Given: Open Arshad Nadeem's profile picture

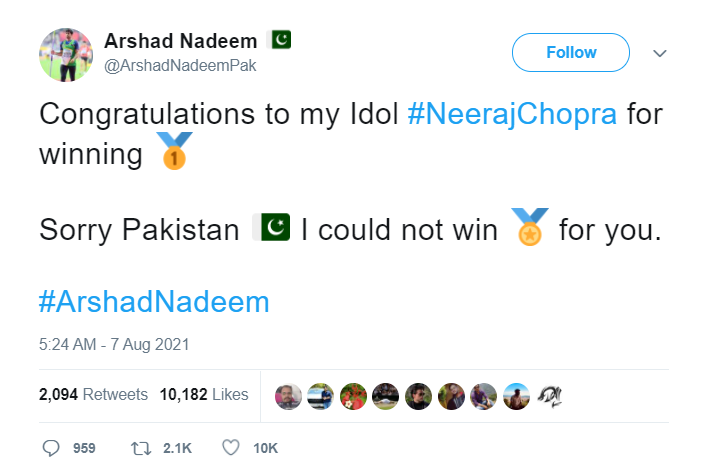Looking at the screenshot, I should tap(66, 53).
